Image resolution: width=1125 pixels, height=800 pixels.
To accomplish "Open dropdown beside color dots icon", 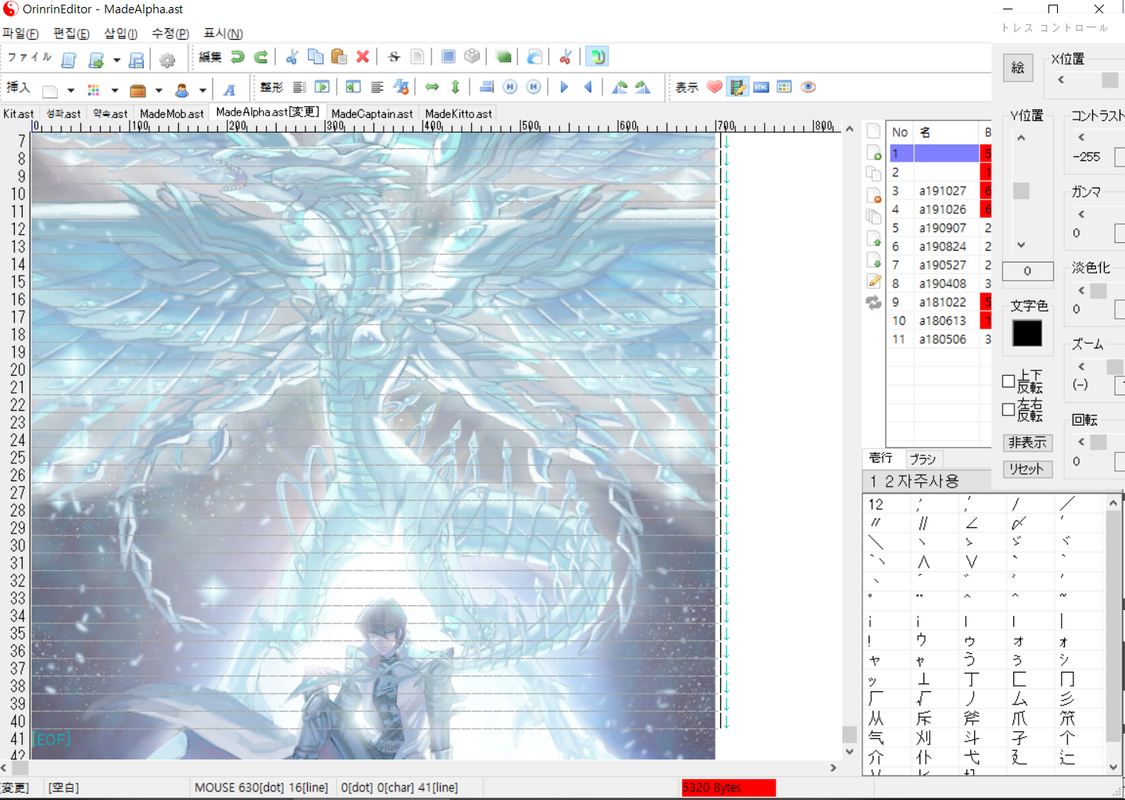I will click(x=115, y=90).
